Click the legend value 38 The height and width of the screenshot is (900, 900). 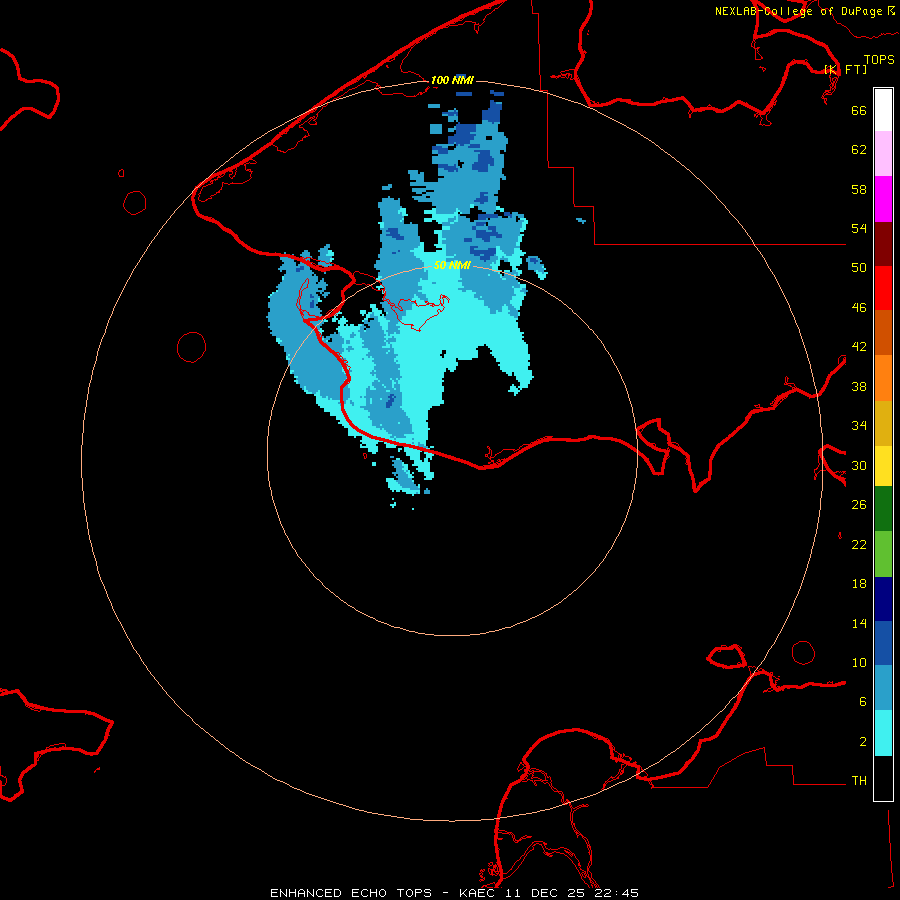[859, 386]
